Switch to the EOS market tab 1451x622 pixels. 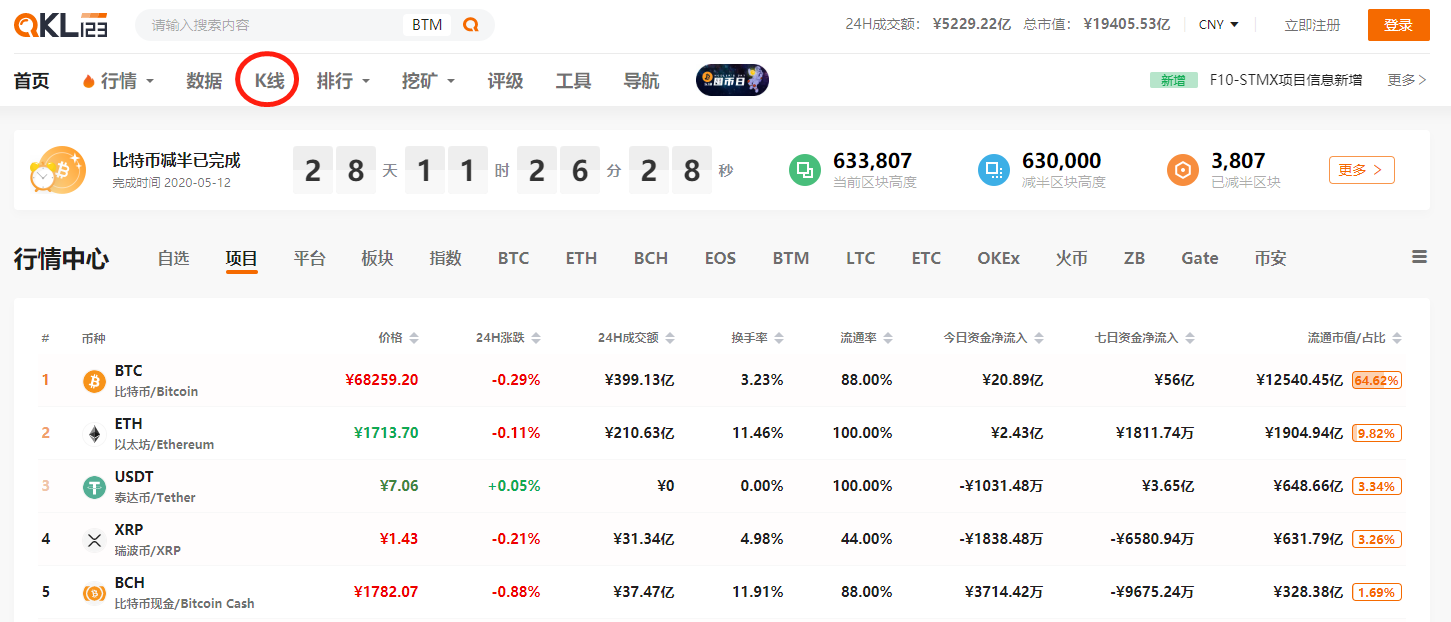tap(720, 258)
